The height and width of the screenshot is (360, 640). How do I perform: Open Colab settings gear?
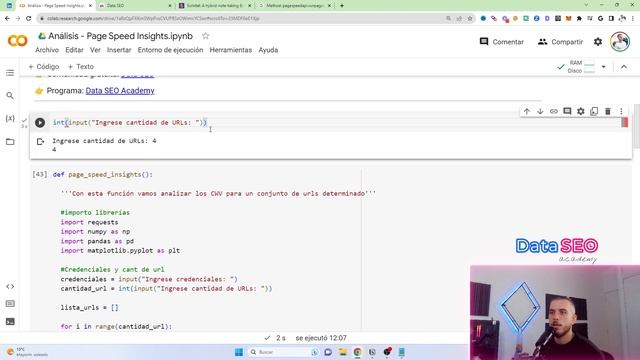(x=598, y=42)
